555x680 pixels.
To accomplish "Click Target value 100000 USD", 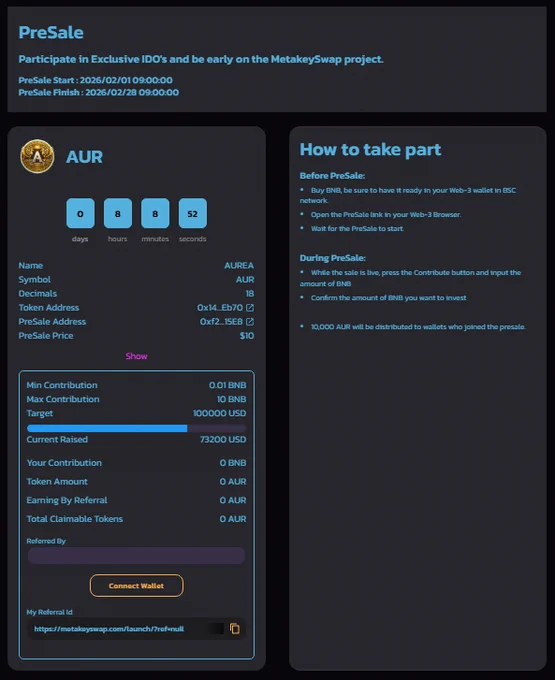I will point(220,413).
